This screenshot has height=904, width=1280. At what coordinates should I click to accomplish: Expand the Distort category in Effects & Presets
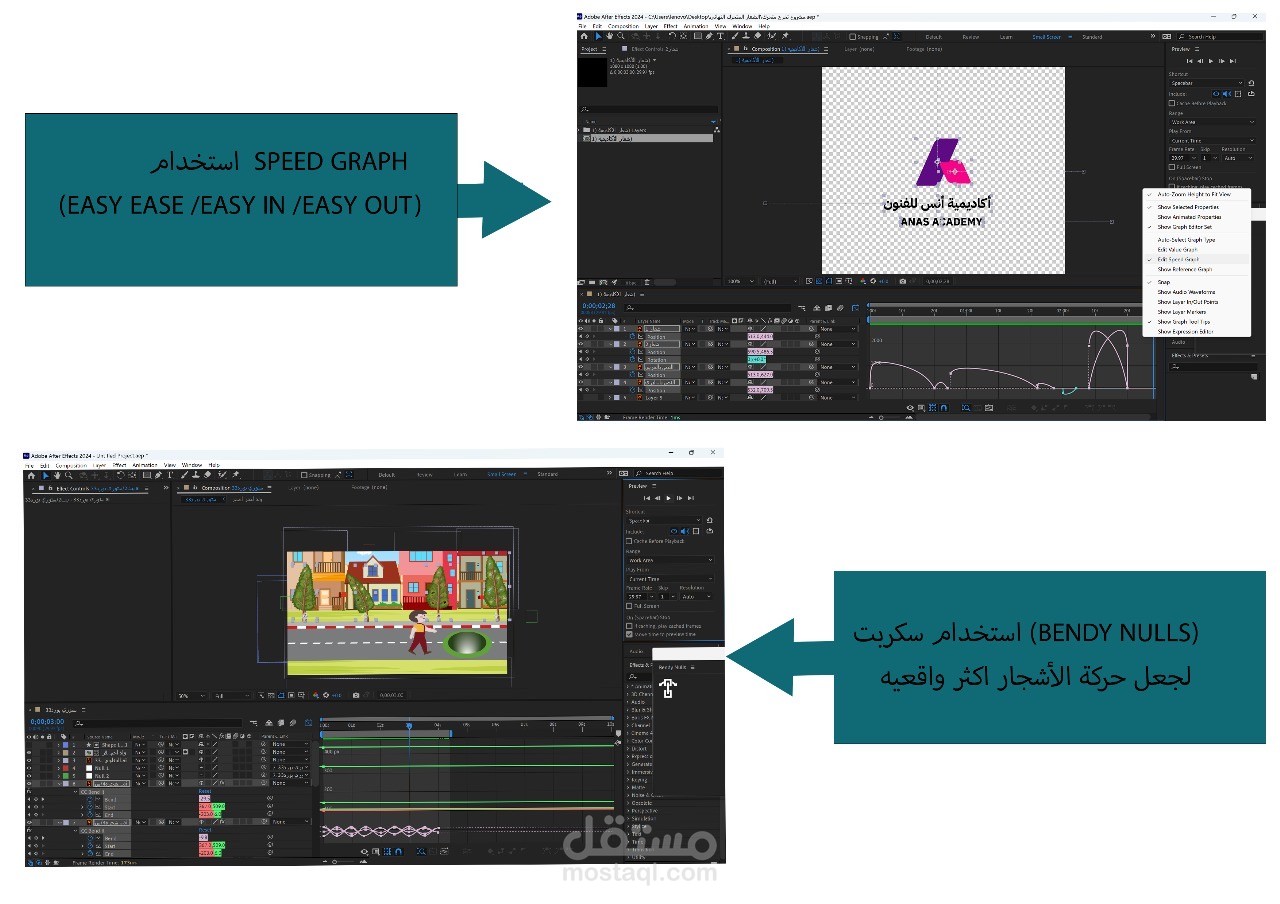point(627,749)
